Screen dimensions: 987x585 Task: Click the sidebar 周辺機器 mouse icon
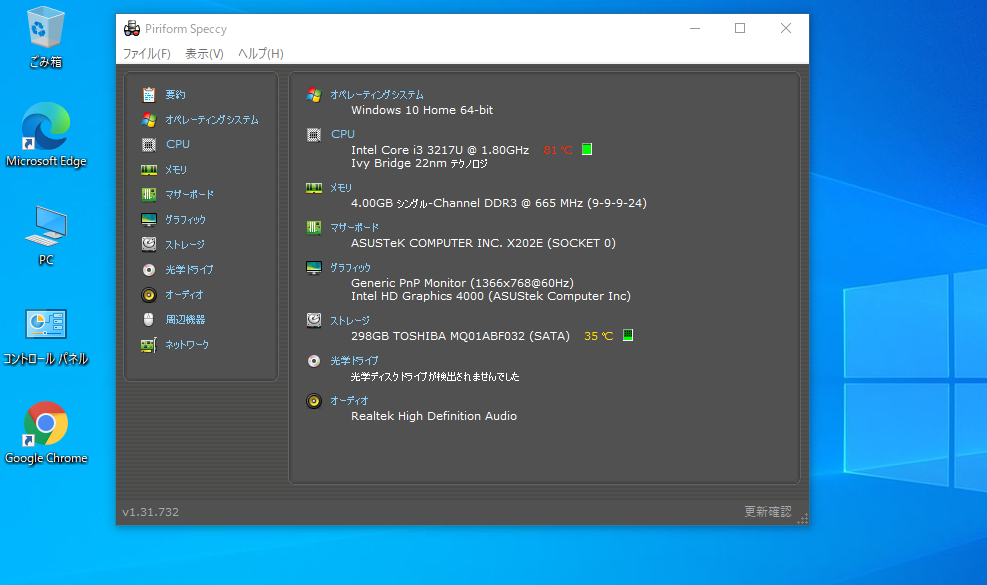(x=149, y=319)
